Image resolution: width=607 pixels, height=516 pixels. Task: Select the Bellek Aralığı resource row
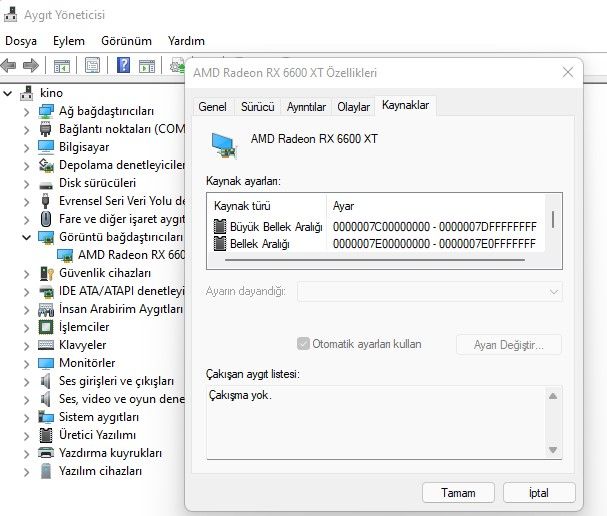(375, 244)
